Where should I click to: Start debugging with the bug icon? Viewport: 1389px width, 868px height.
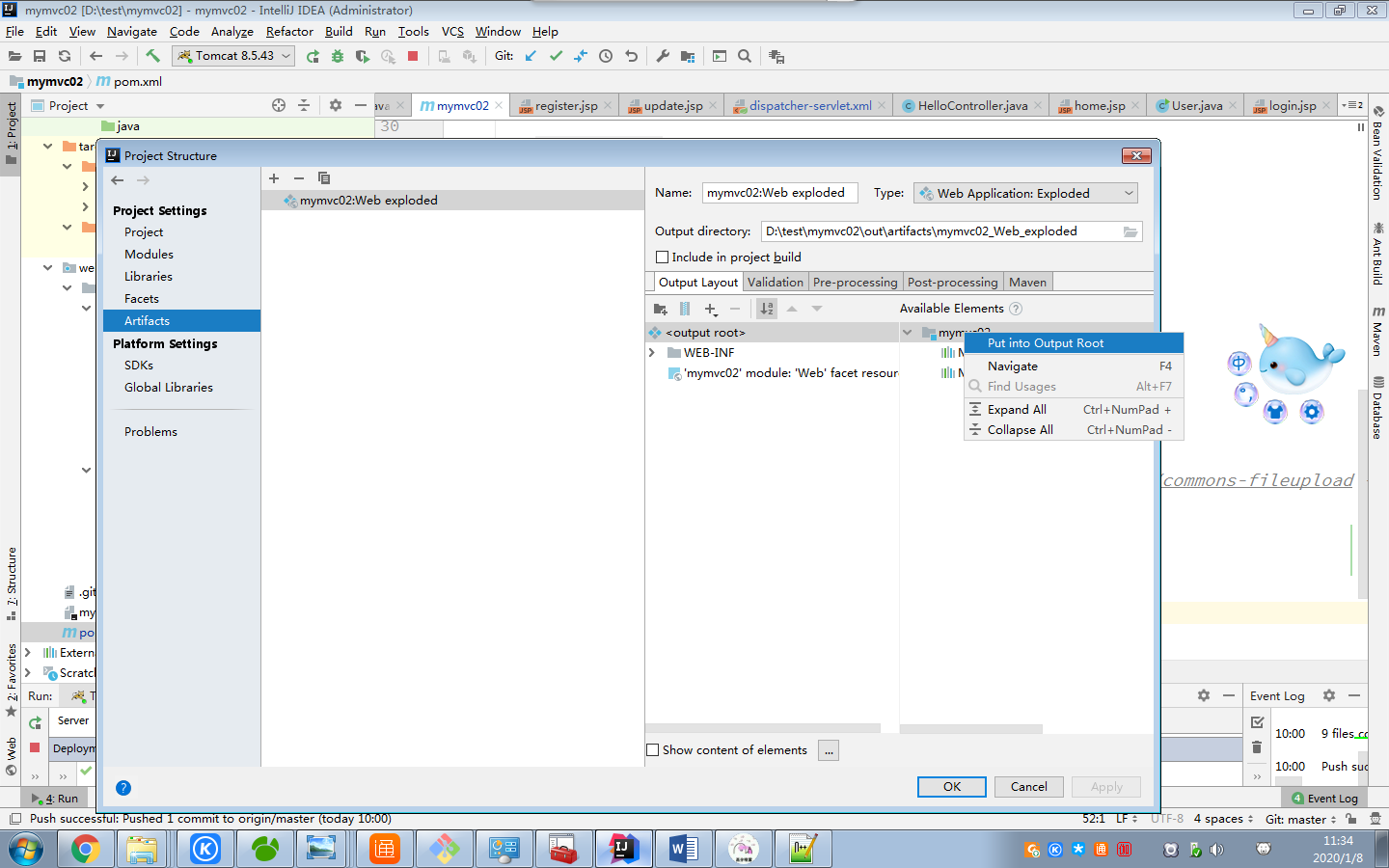click(338, 56)
